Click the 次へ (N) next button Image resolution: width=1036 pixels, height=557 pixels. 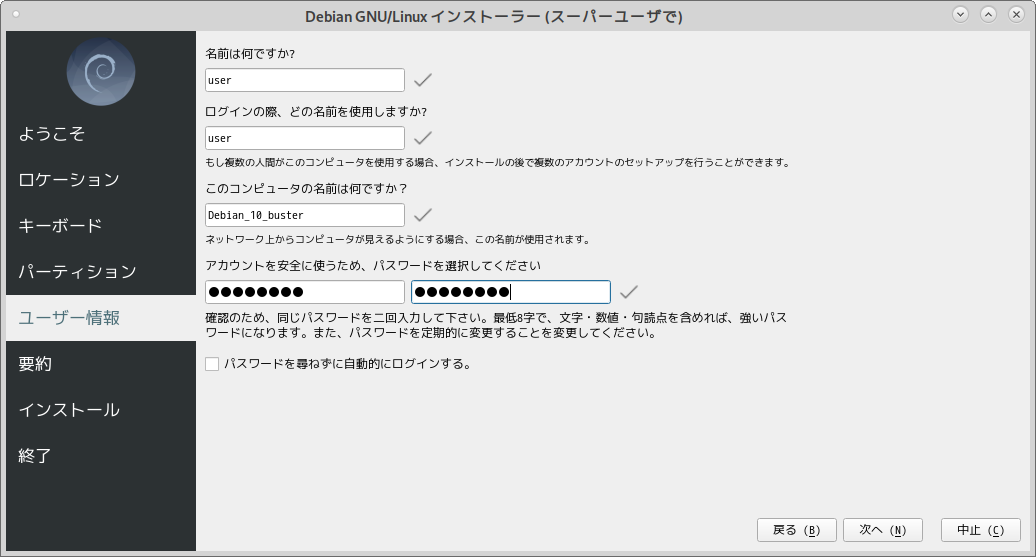883,530
